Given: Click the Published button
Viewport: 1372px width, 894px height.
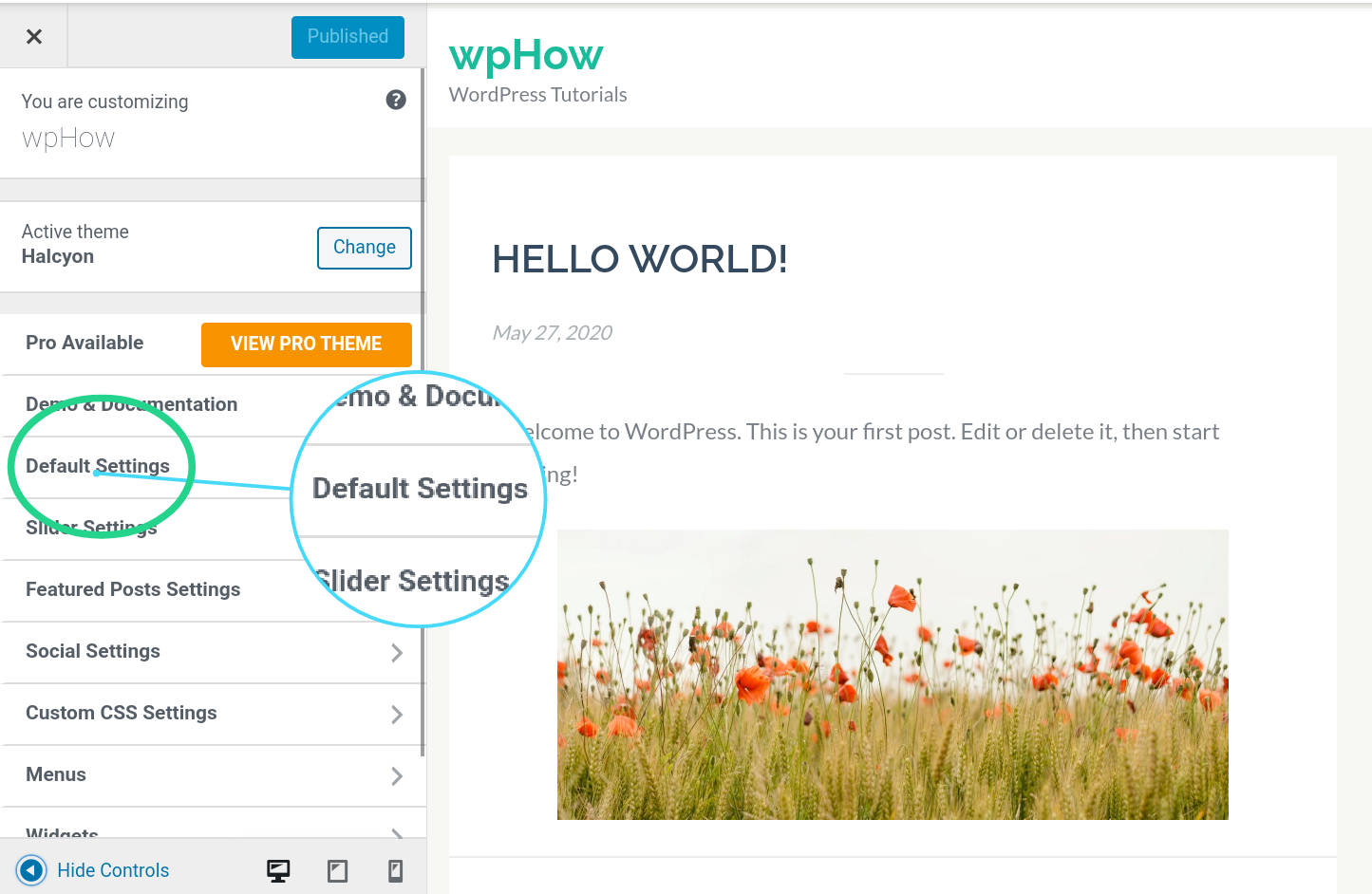Looking at the screenshot, I should pyautogui.click(x=347, y=36).
